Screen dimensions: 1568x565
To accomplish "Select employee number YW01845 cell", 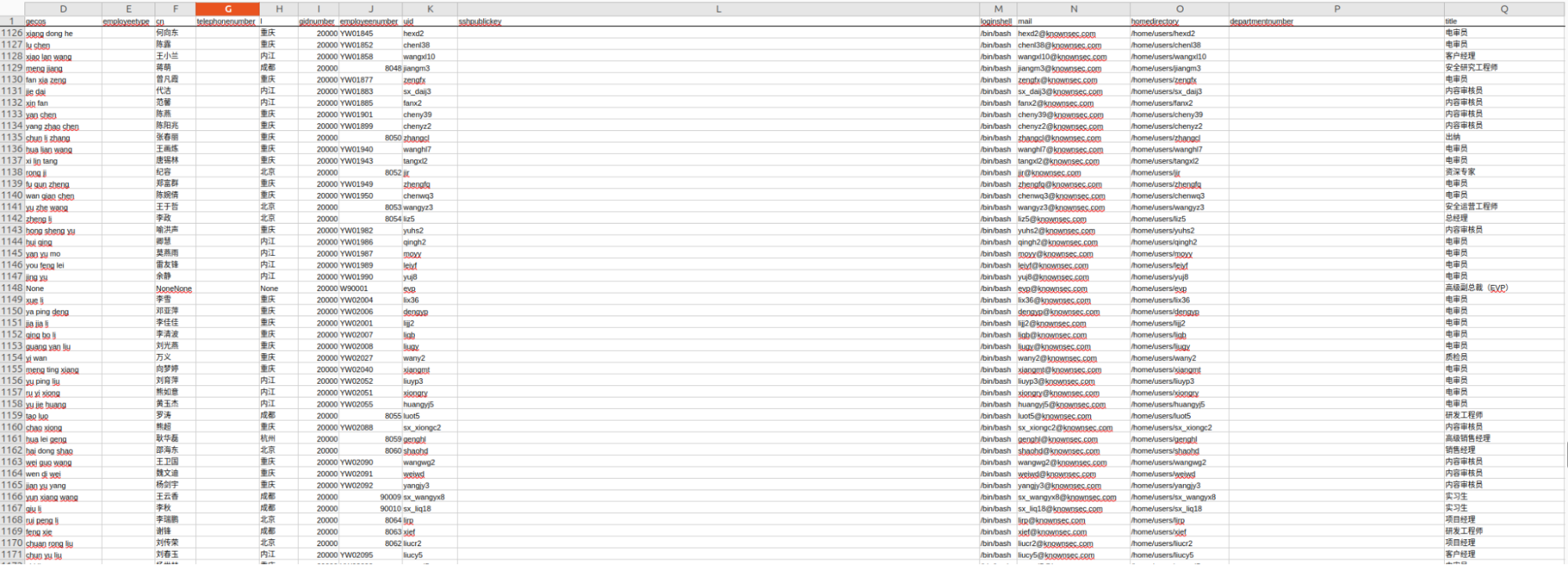I will click(x=357, y=34).
